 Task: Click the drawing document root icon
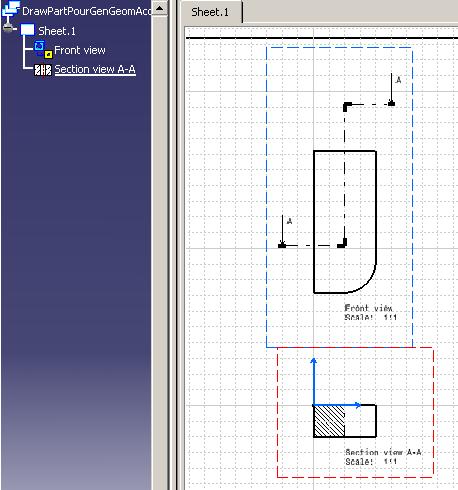pyautogui.click(x=11, y=9)
